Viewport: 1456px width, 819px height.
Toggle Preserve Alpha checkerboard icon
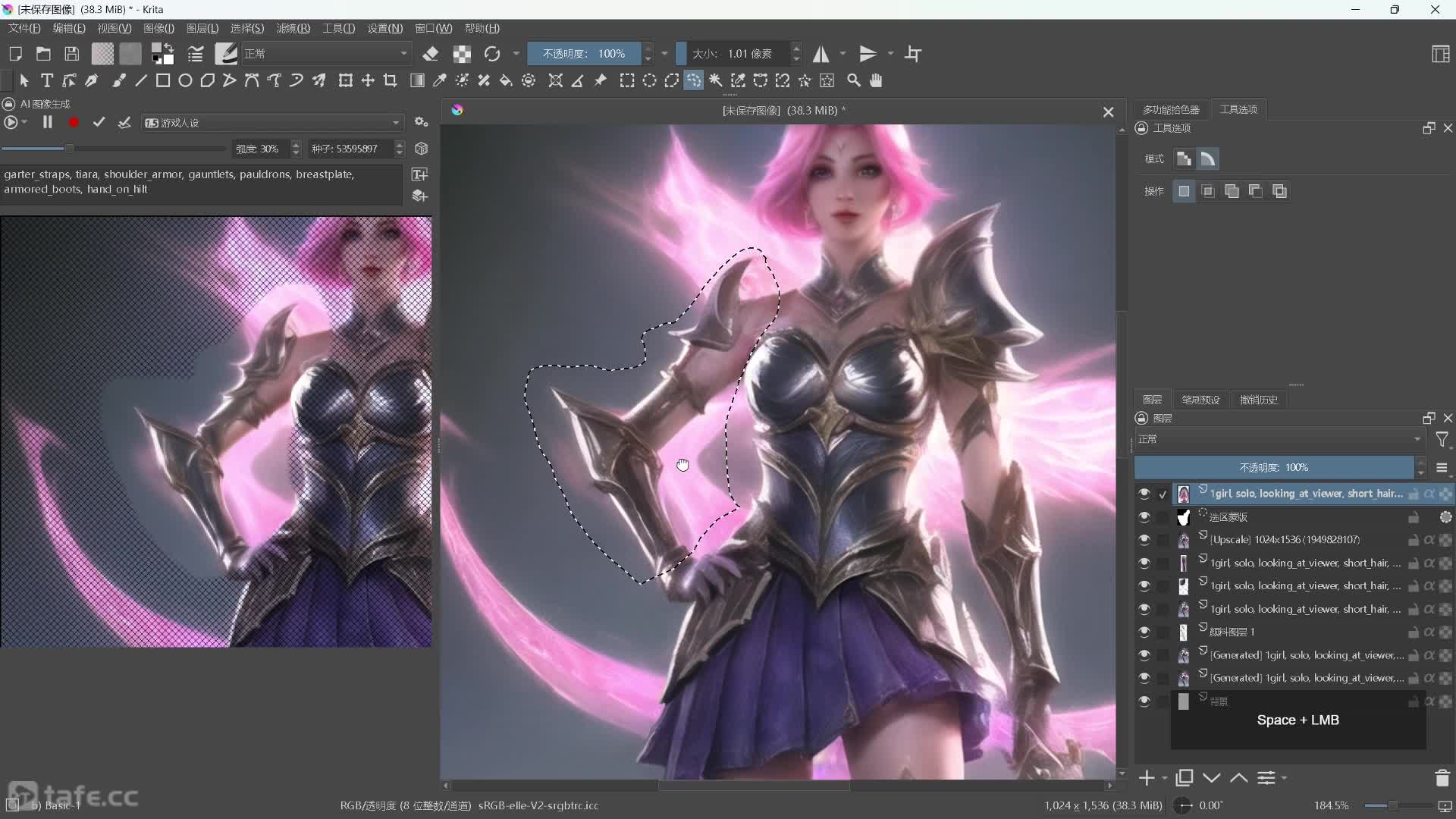(x=462, y=54)
